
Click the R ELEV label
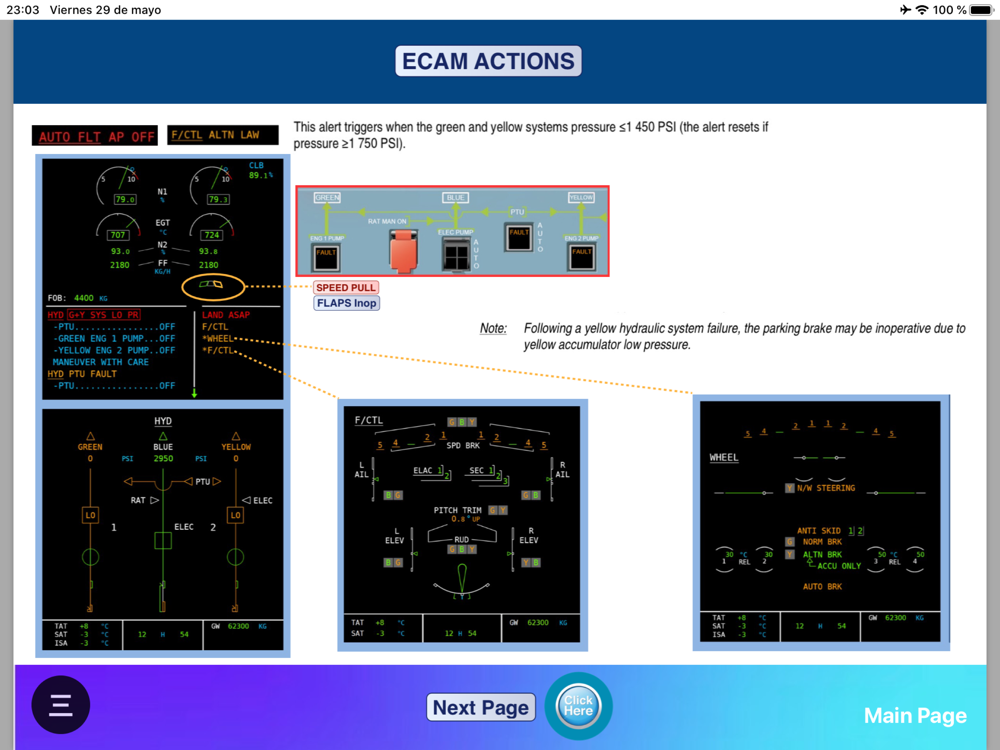[x=529, y=535]
